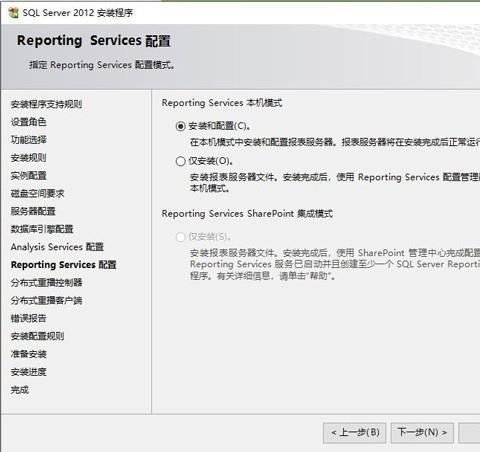Click the 下一步(N) button

pyautogui.click(x=422, y=433)
